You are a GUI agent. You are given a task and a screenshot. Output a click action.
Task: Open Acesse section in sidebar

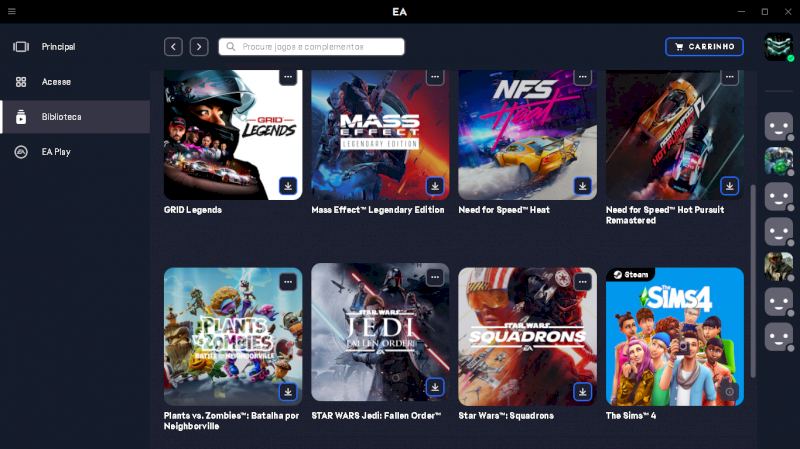(x=75, y=82)
